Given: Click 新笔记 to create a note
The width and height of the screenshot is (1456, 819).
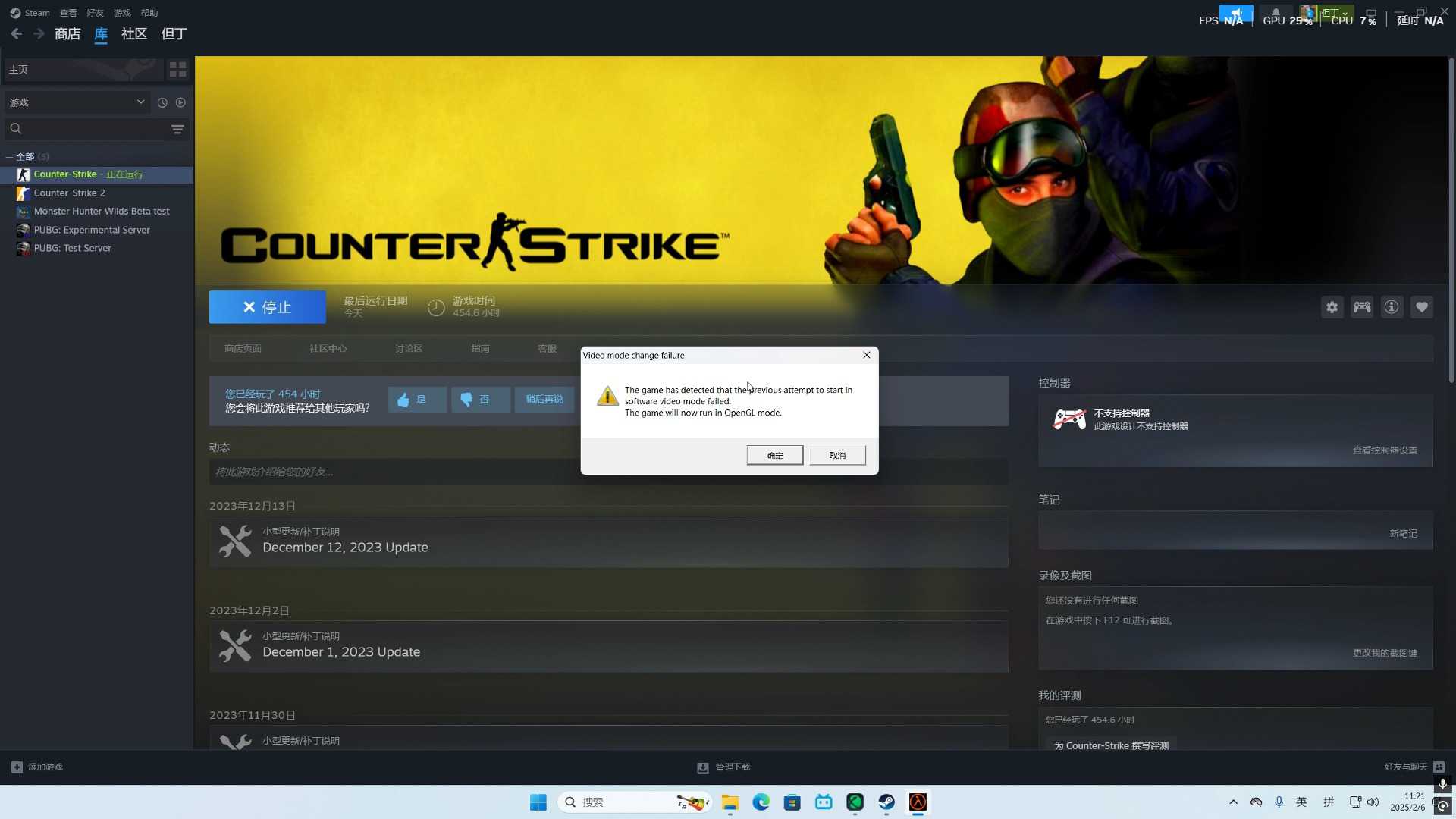Looking at the screenshot, I should coord(1404,534).
